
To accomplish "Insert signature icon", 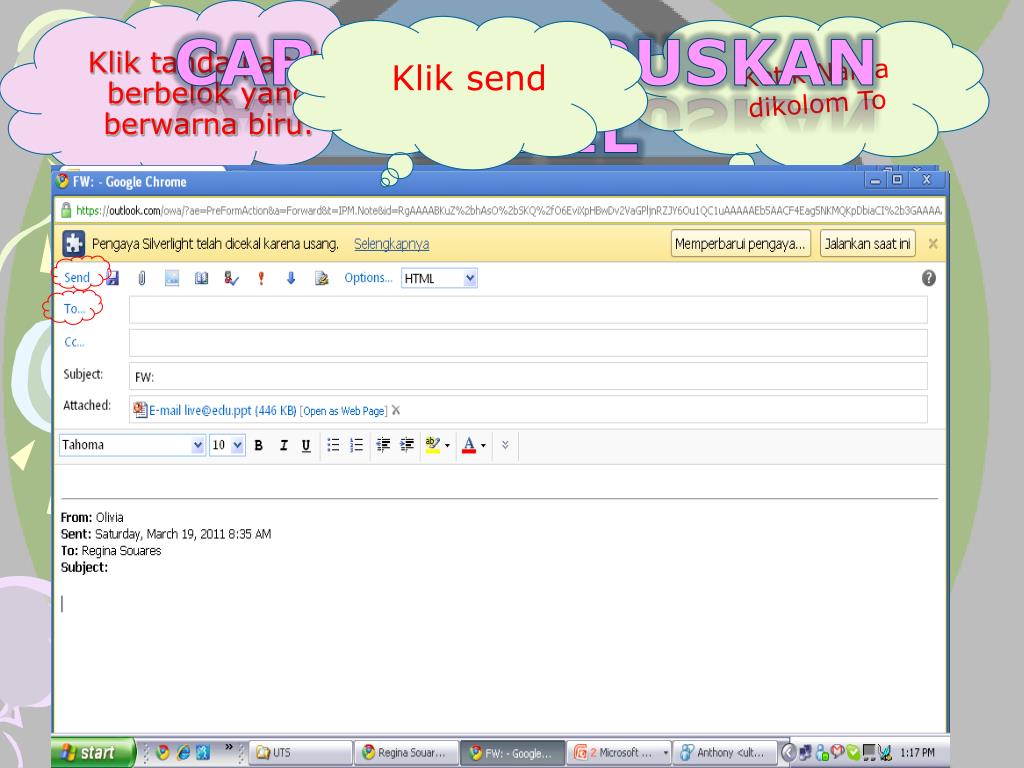I will click(x=321, y=278).
